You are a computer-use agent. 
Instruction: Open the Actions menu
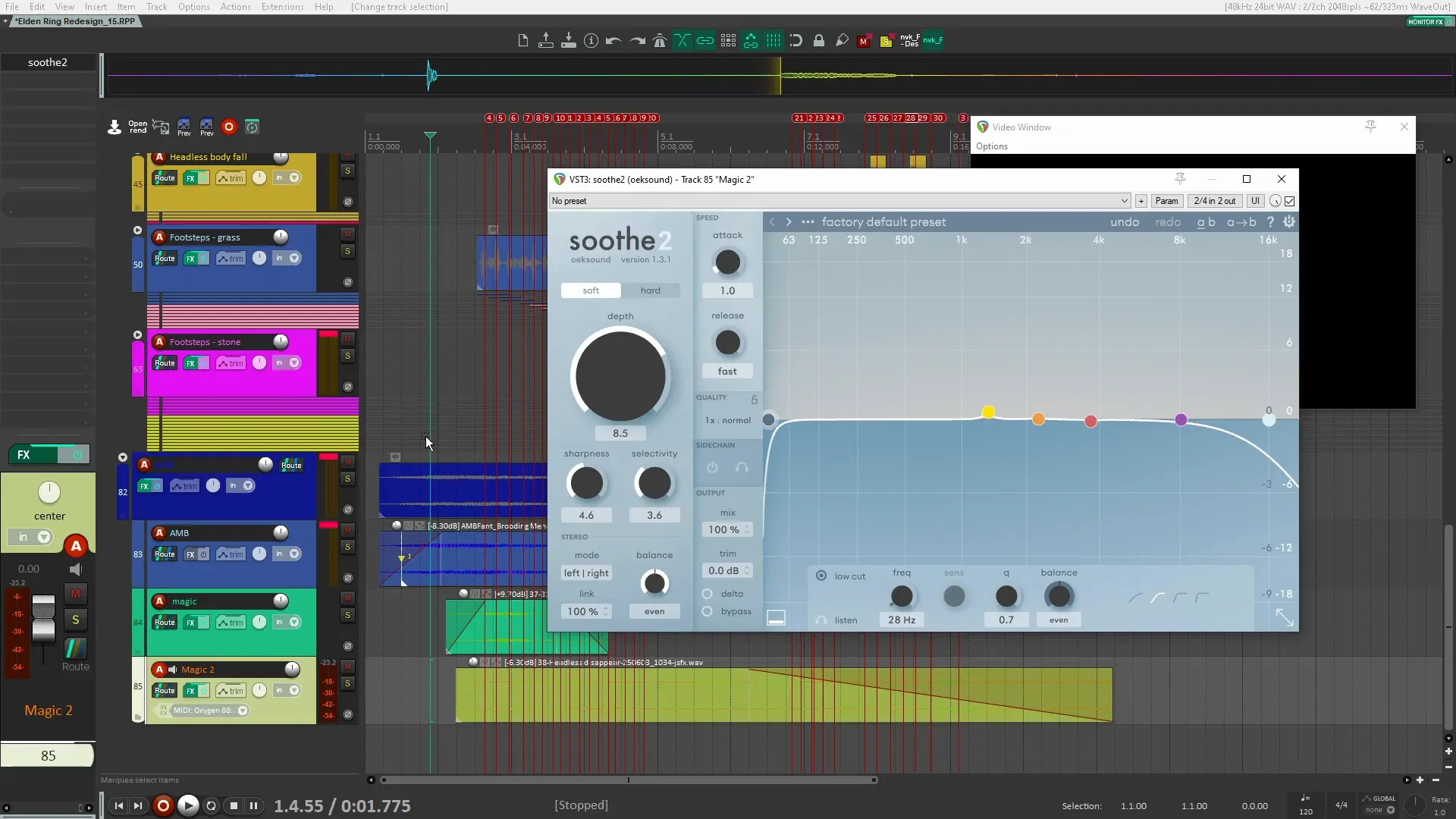(234, 7)
